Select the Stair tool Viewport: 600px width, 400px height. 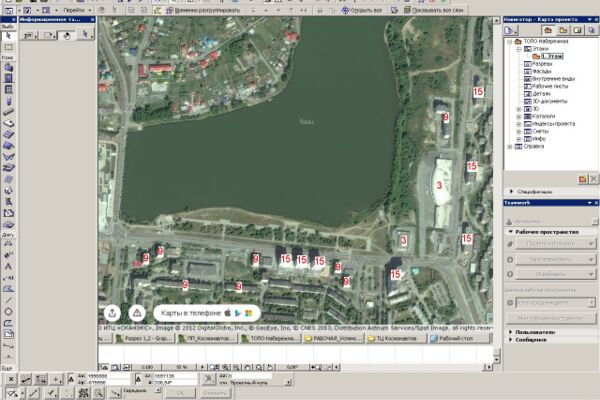tap(8, 134)
